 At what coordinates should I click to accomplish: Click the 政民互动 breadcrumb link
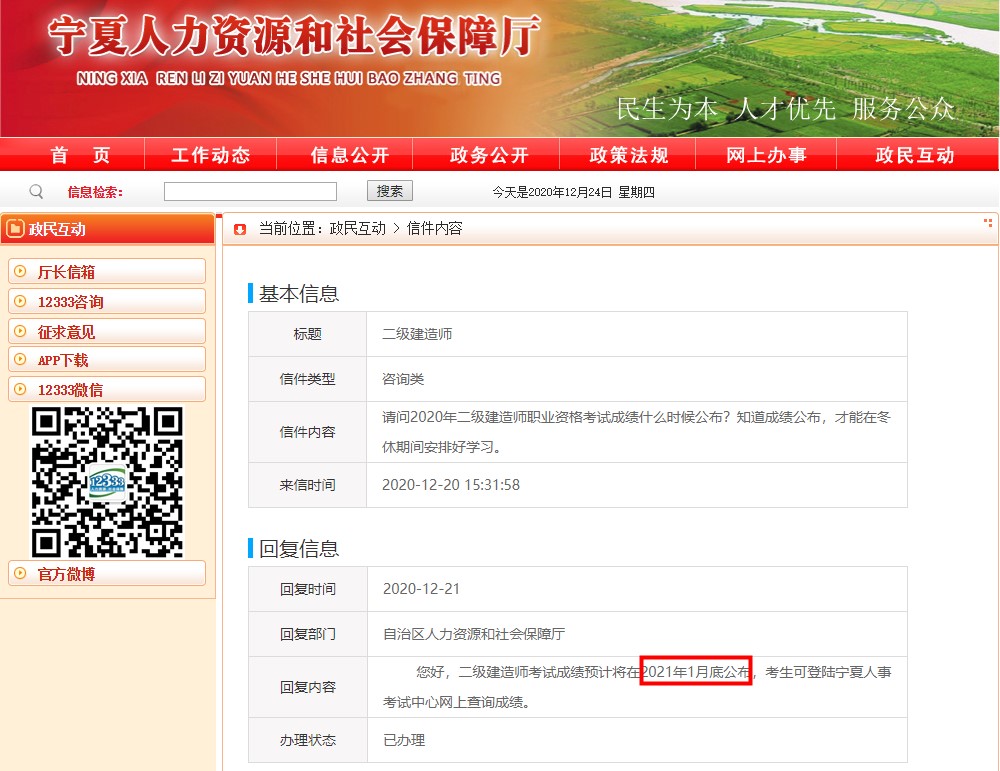[x=357, y=229]
